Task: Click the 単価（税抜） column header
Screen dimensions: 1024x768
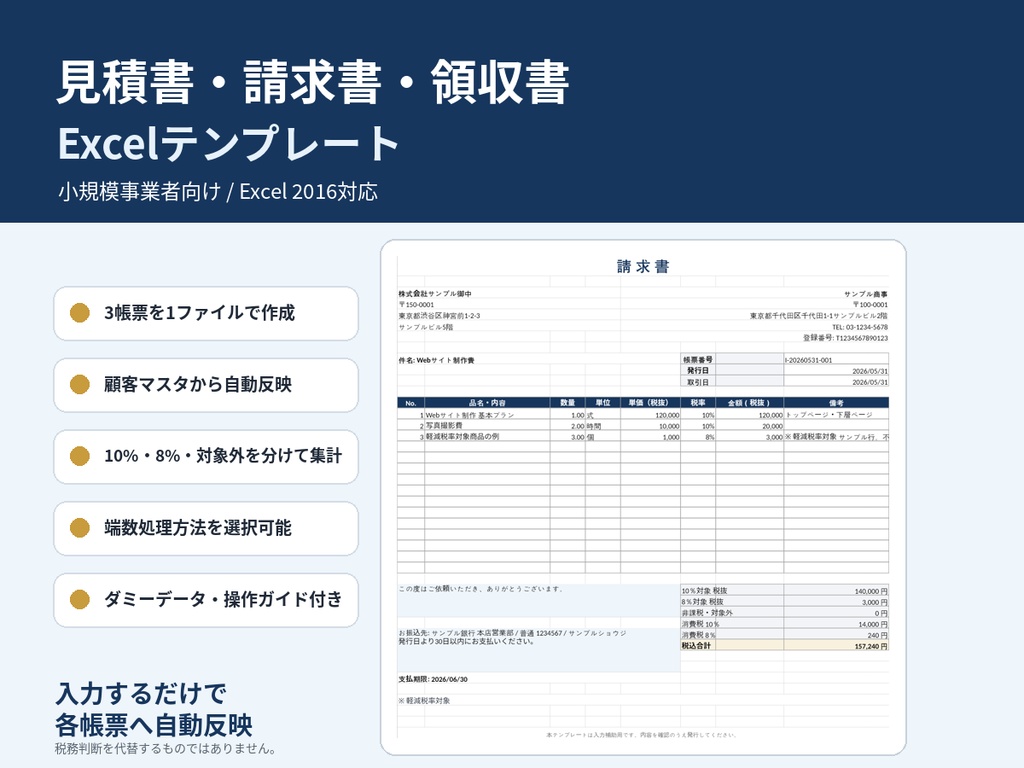Action: [x=650, y=403]
